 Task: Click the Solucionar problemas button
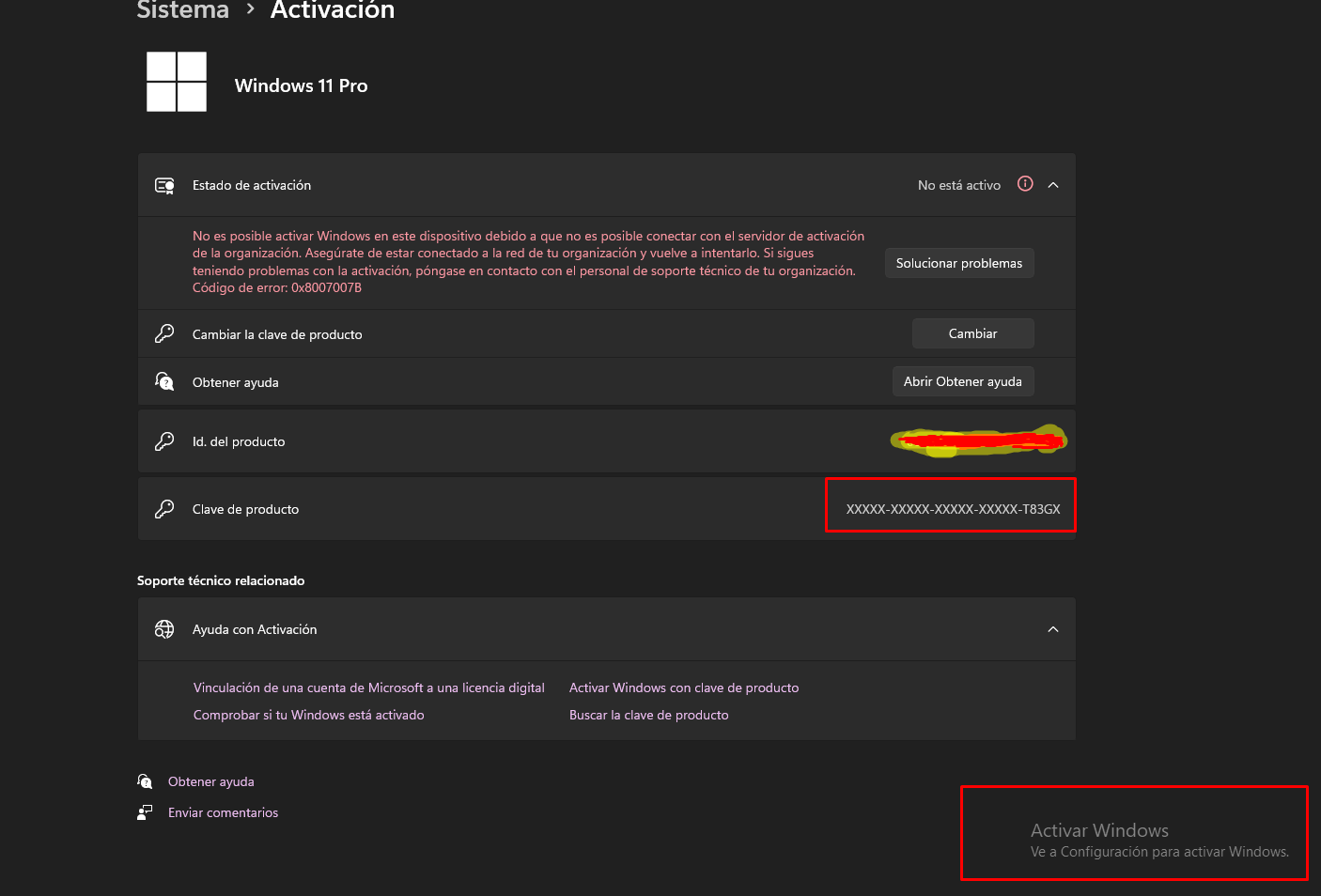point(959,263)
